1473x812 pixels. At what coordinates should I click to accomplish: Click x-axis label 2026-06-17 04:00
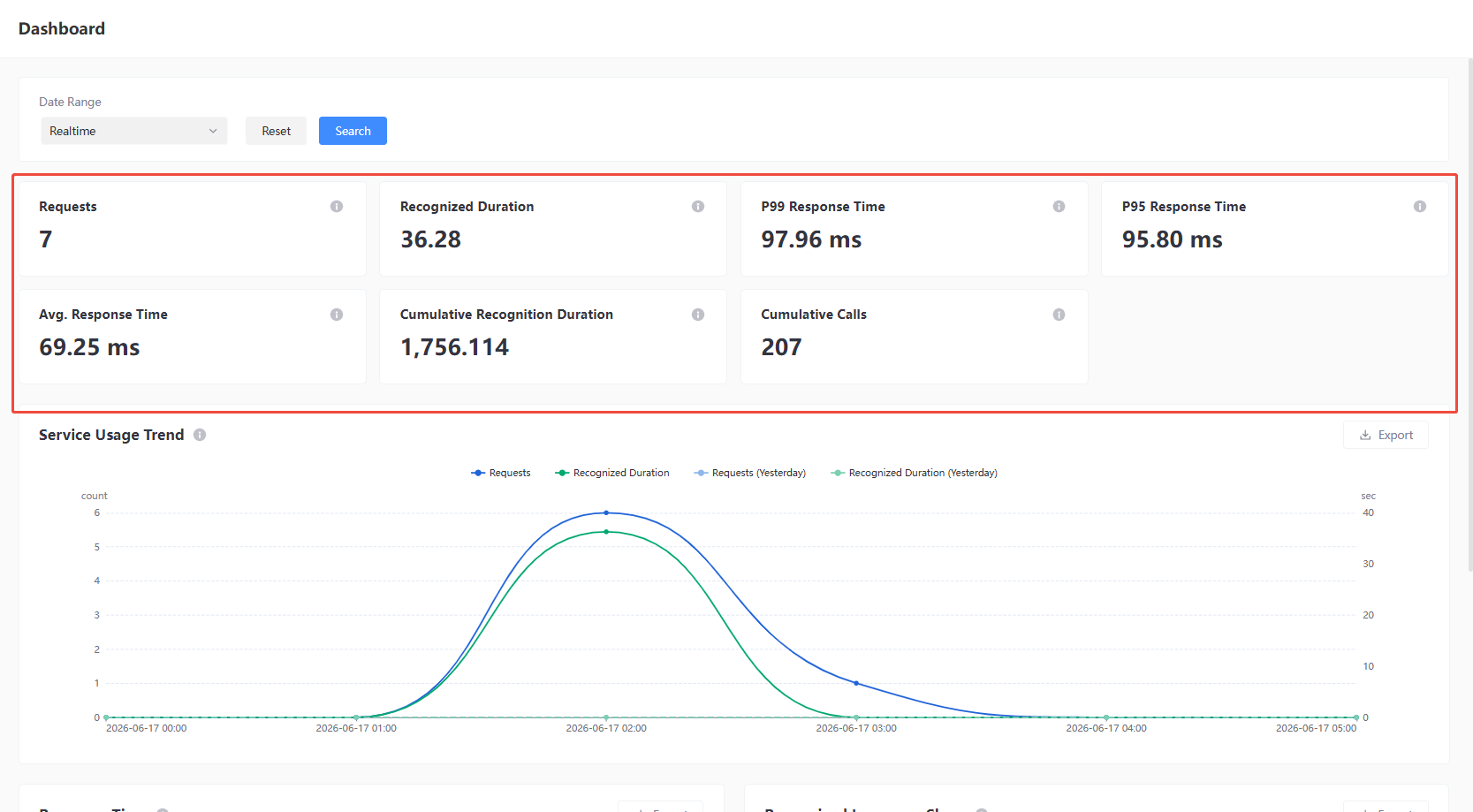[1106, 728]
